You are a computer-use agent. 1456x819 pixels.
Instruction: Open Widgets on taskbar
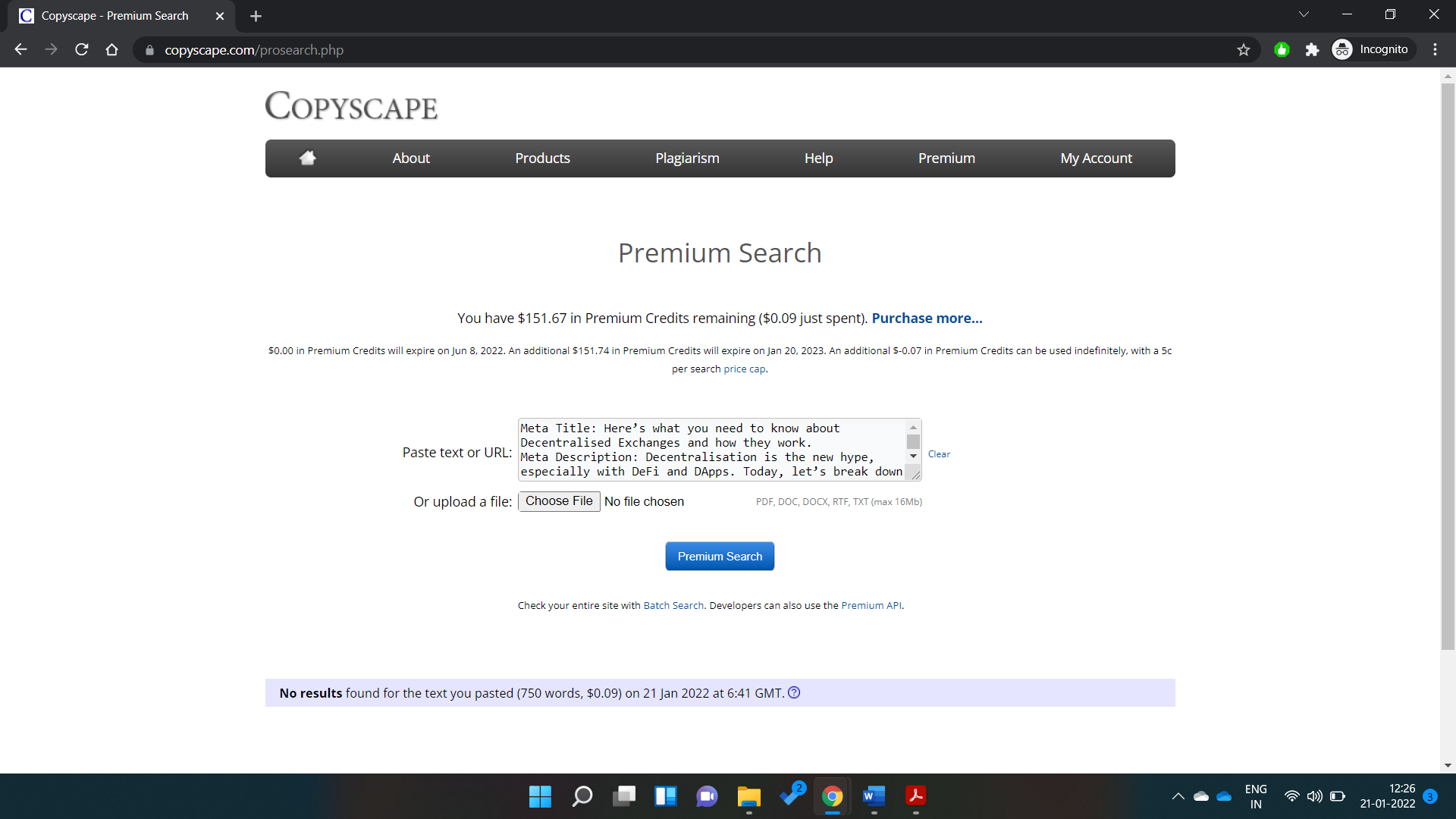[666, 796]
